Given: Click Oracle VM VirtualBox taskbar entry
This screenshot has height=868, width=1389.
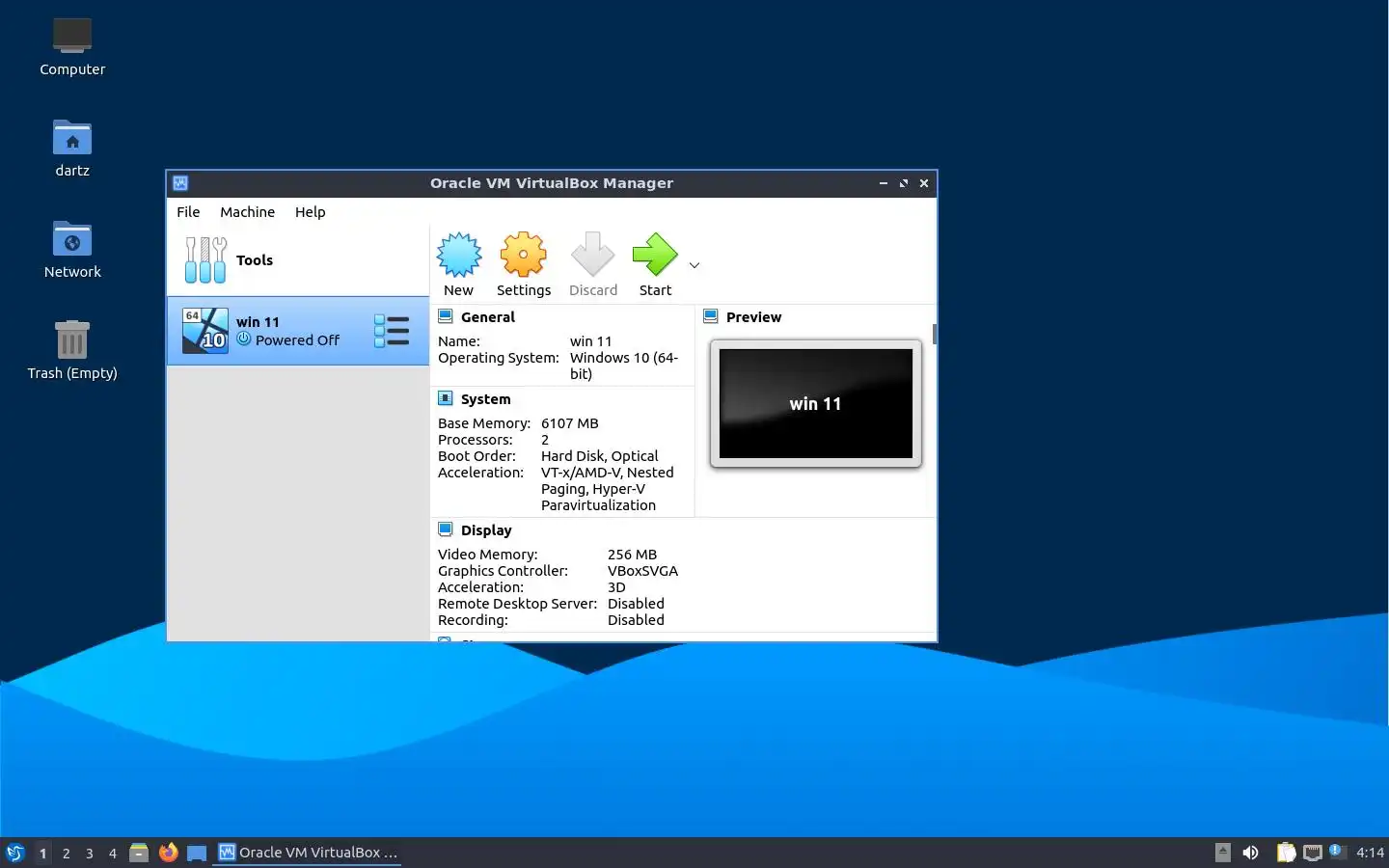Looking at the screenshot, I should [308, 853].
